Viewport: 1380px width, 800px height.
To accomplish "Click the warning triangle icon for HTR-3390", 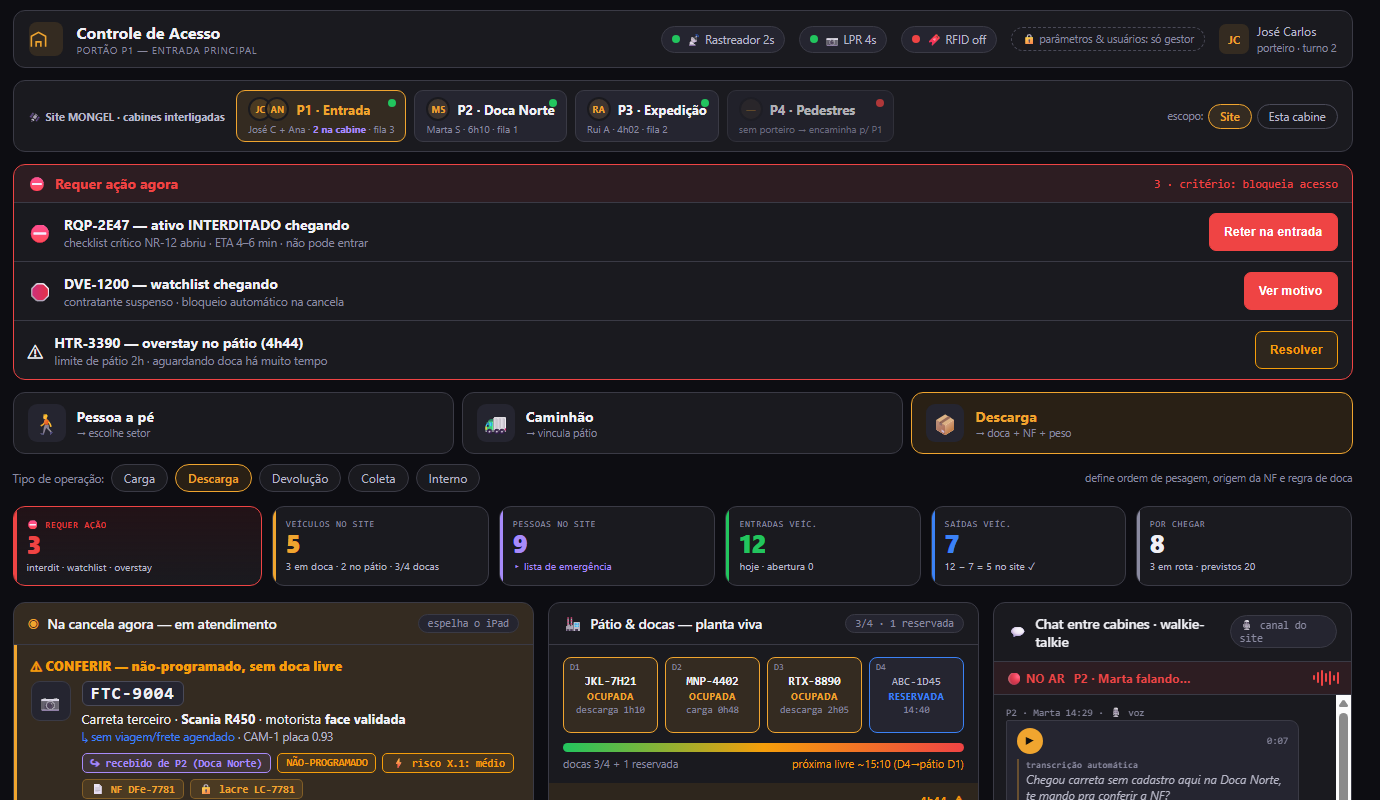I will 35,351.
